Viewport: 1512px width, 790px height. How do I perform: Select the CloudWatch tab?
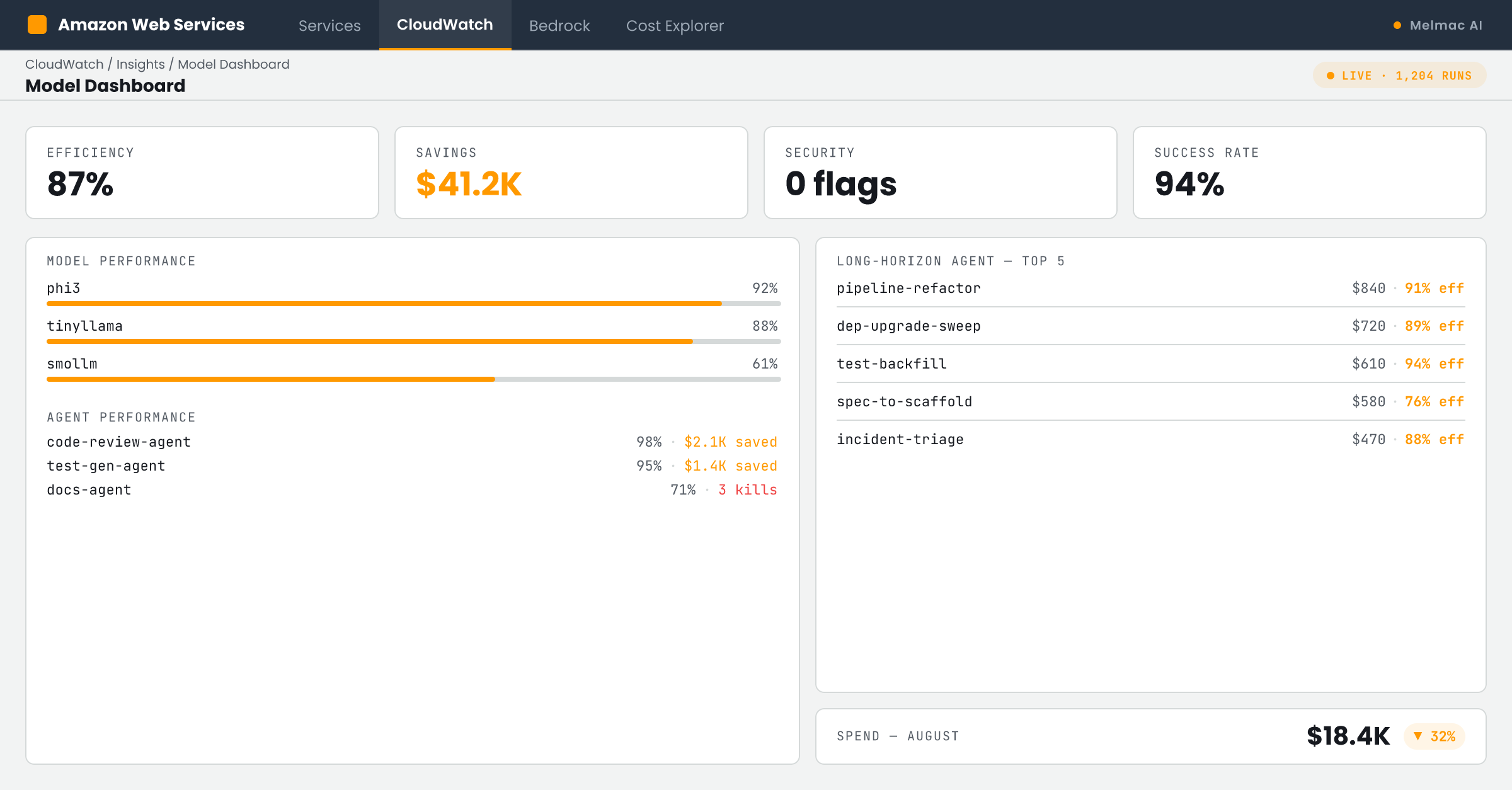(x=445, y=25)
